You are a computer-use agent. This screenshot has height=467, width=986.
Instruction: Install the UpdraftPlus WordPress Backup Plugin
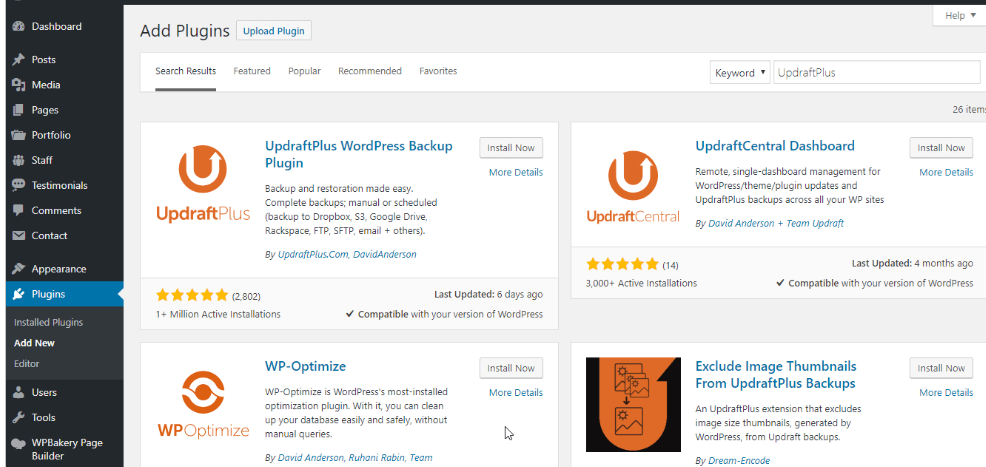point(511,148)
